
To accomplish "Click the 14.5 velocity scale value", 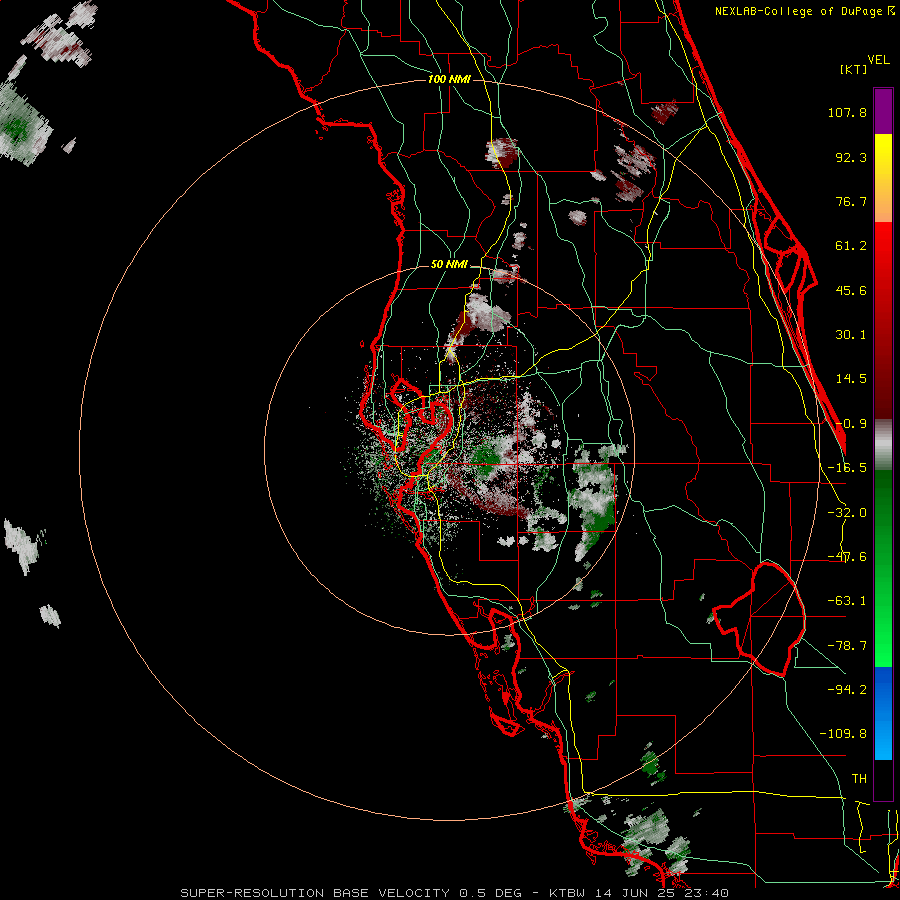I will pyautogui.click(x=851, y=379).
